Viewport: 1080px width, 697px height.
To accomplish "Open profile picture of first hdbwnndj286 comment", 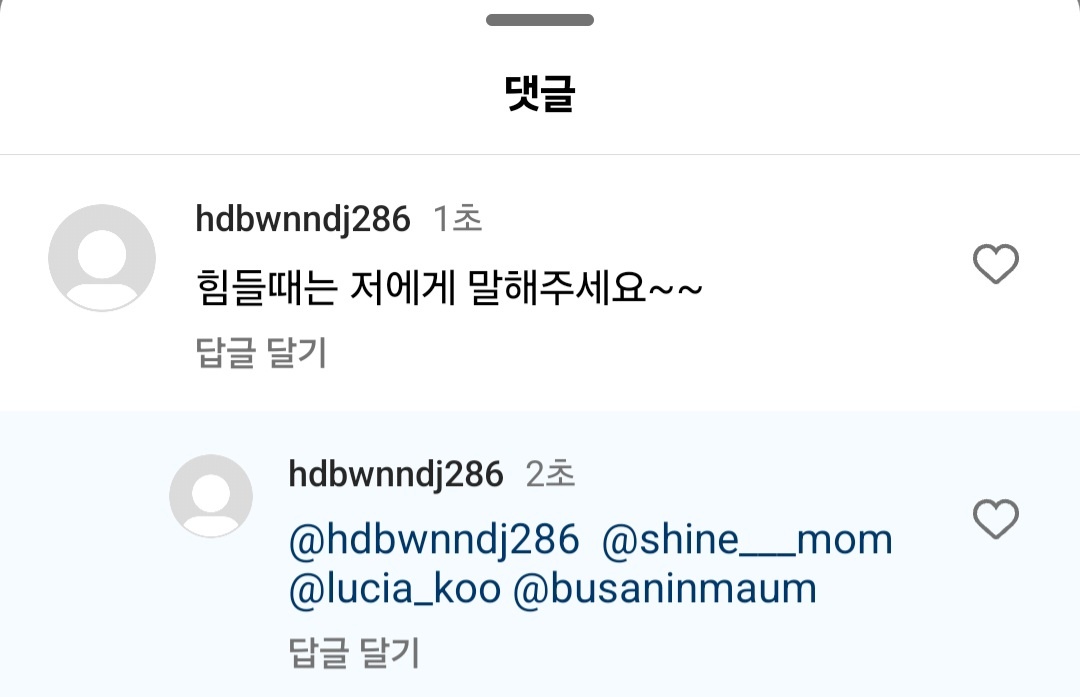I will 102,258.
